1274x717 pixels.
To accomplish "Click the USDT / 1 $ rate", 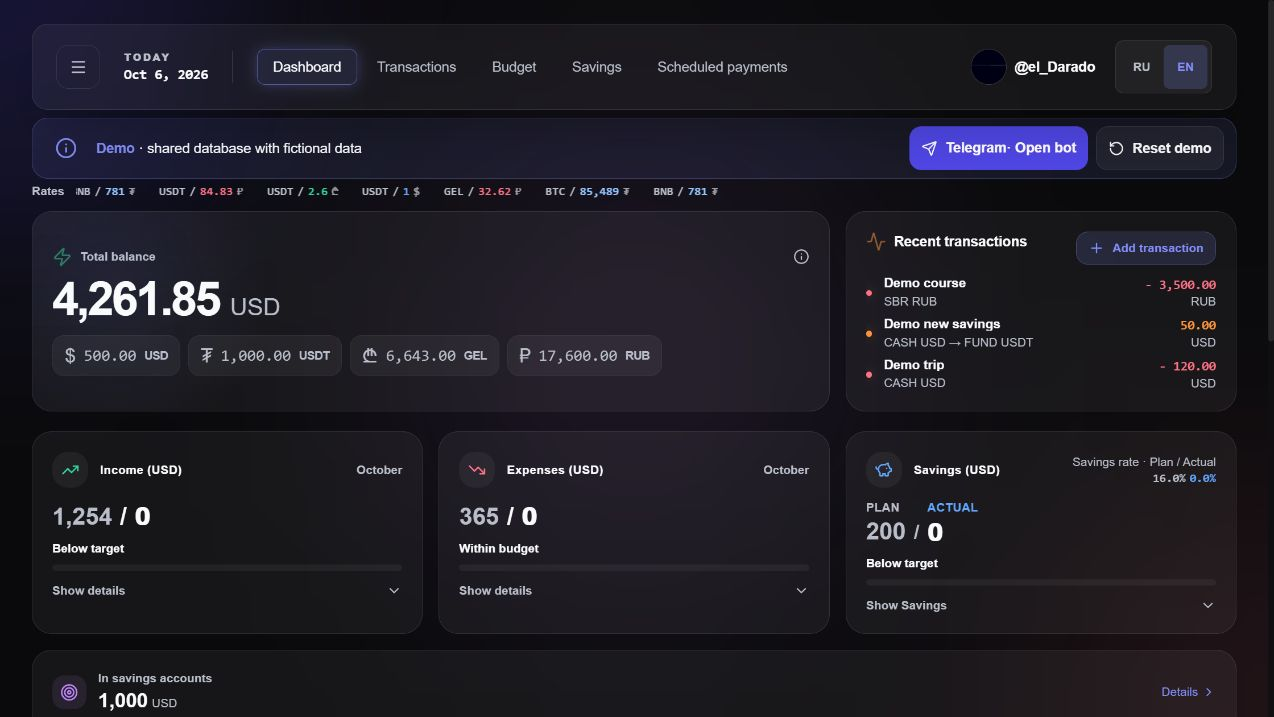I will coord(391,191).
